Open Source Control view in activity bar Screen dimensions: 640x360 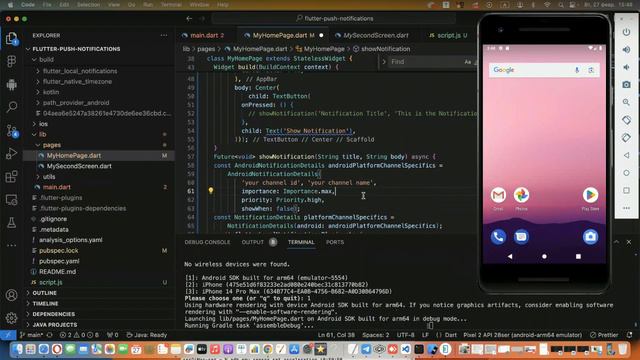pos(11,131)
